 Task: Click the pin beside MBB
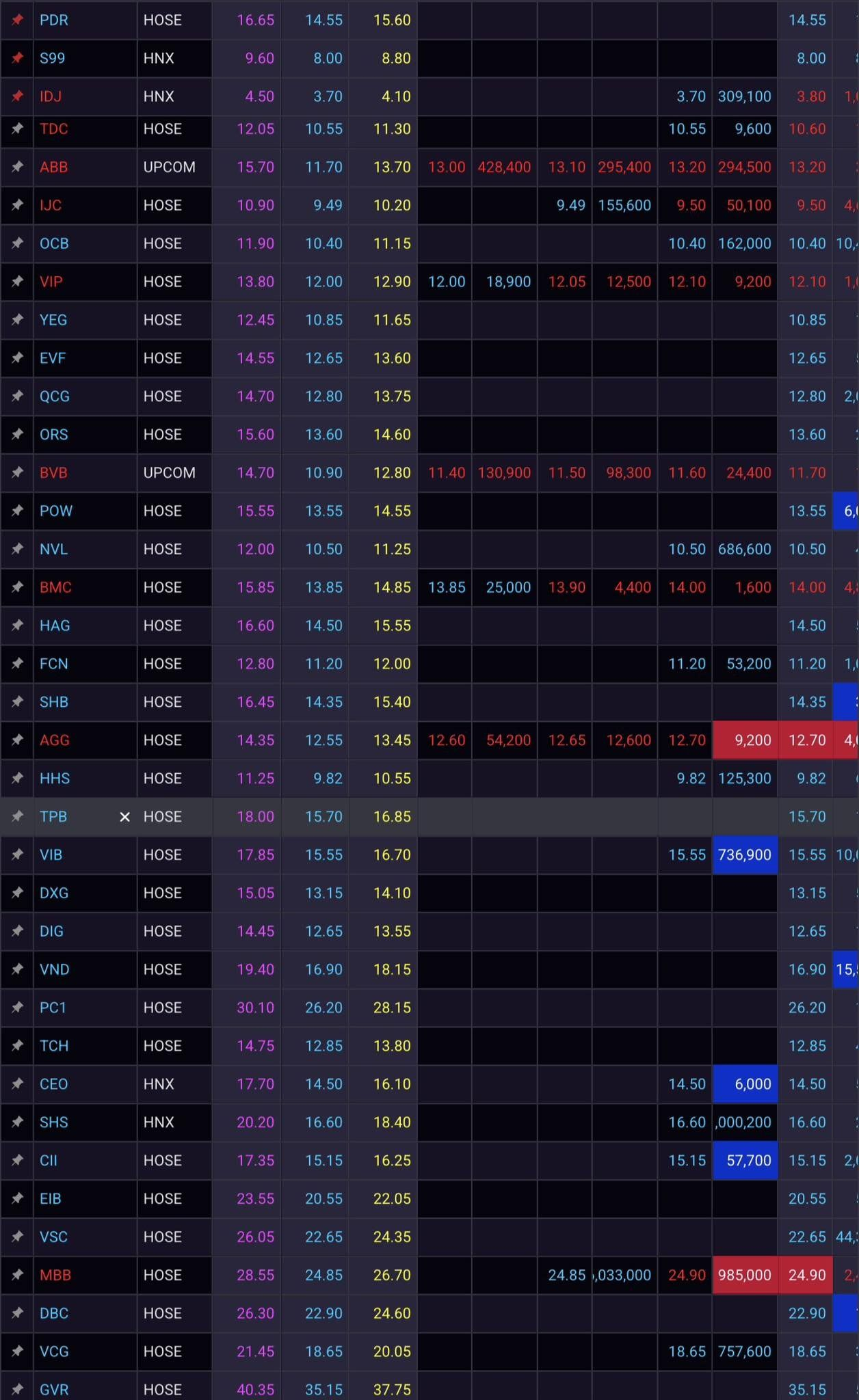pyautogui.click(x=17, y=1276)
